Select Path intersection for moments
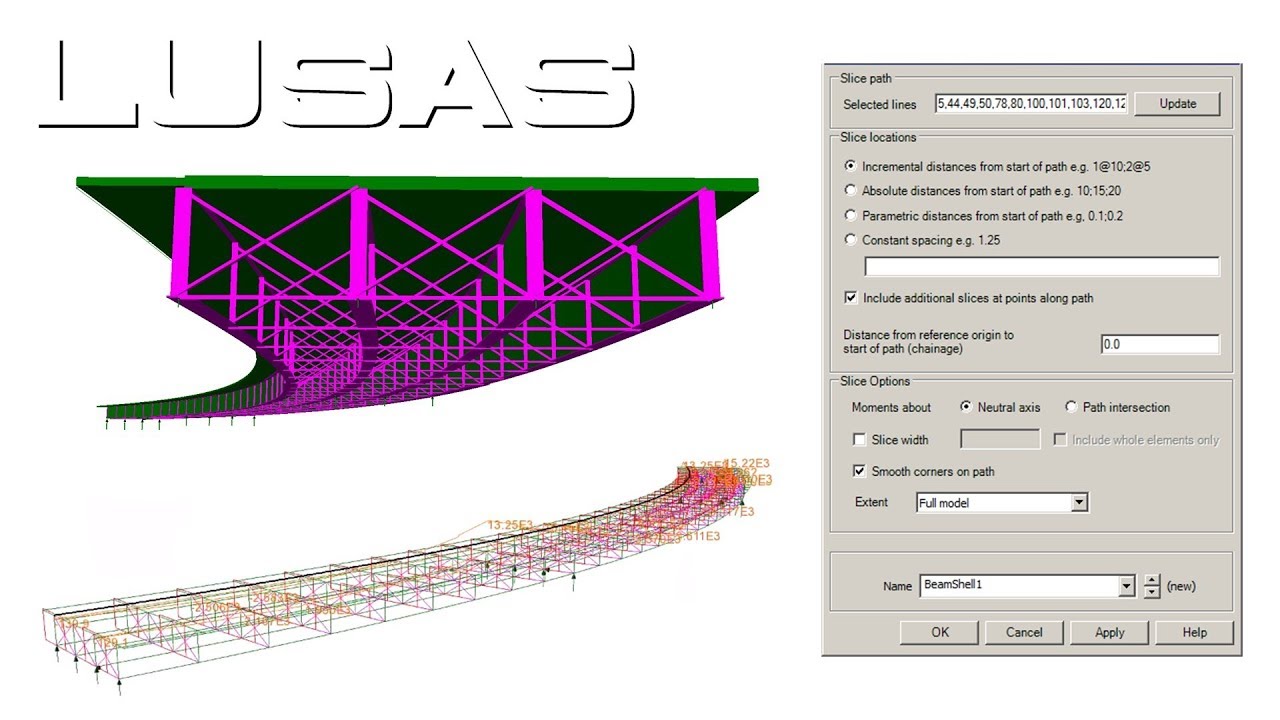The height and width of the screenshot is (720, 1280). click(x=1071, y=407)
